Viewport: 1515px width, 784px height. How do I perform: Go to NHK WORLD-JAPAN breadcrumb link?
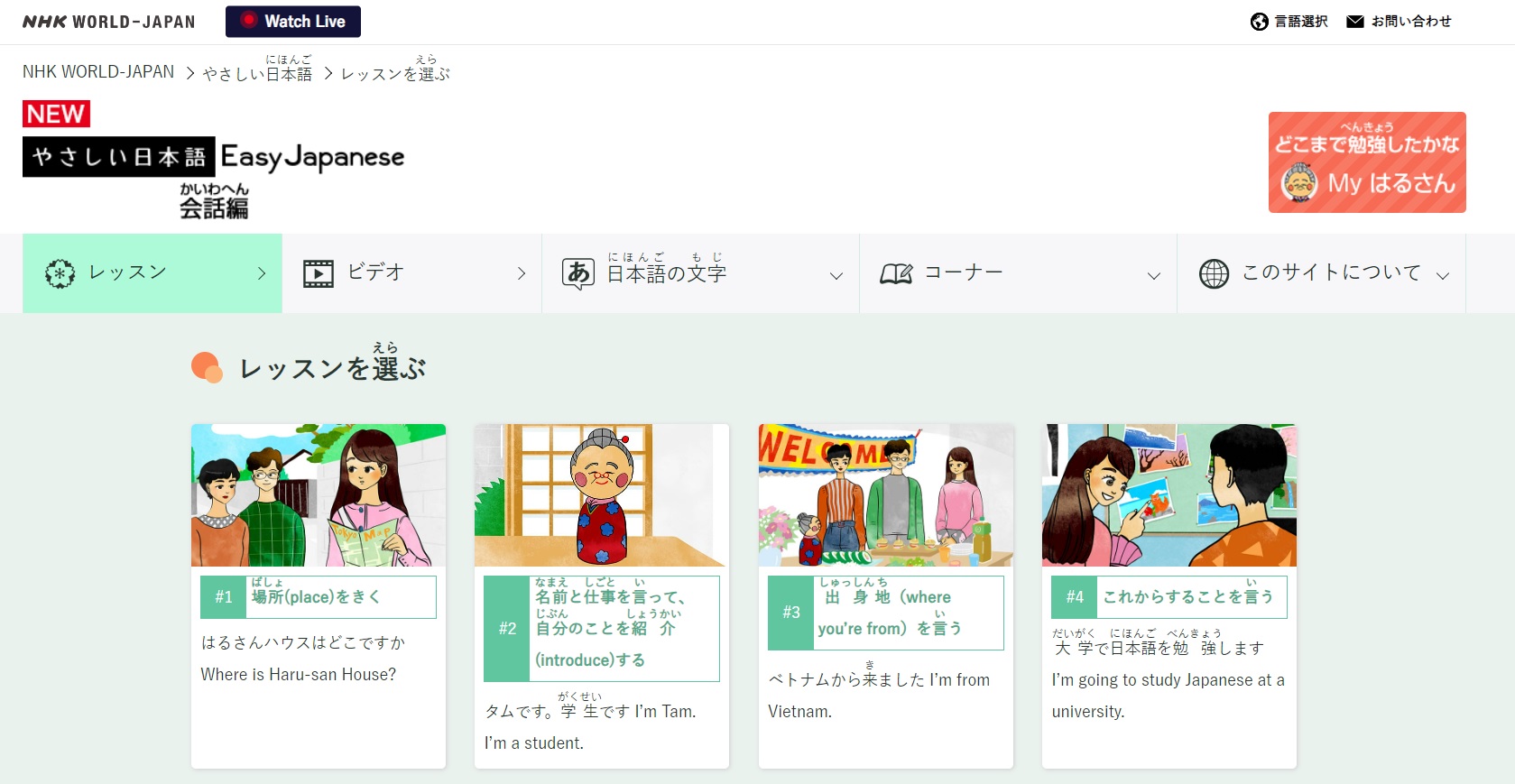[98, 72]
